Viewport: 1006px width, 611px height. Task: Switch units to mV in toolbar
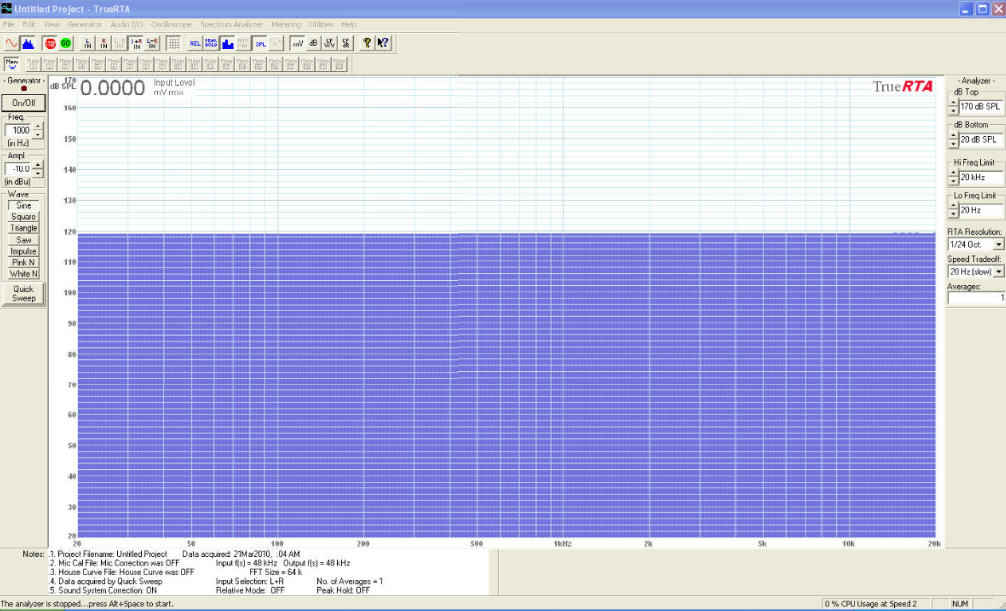coord(298,44)
